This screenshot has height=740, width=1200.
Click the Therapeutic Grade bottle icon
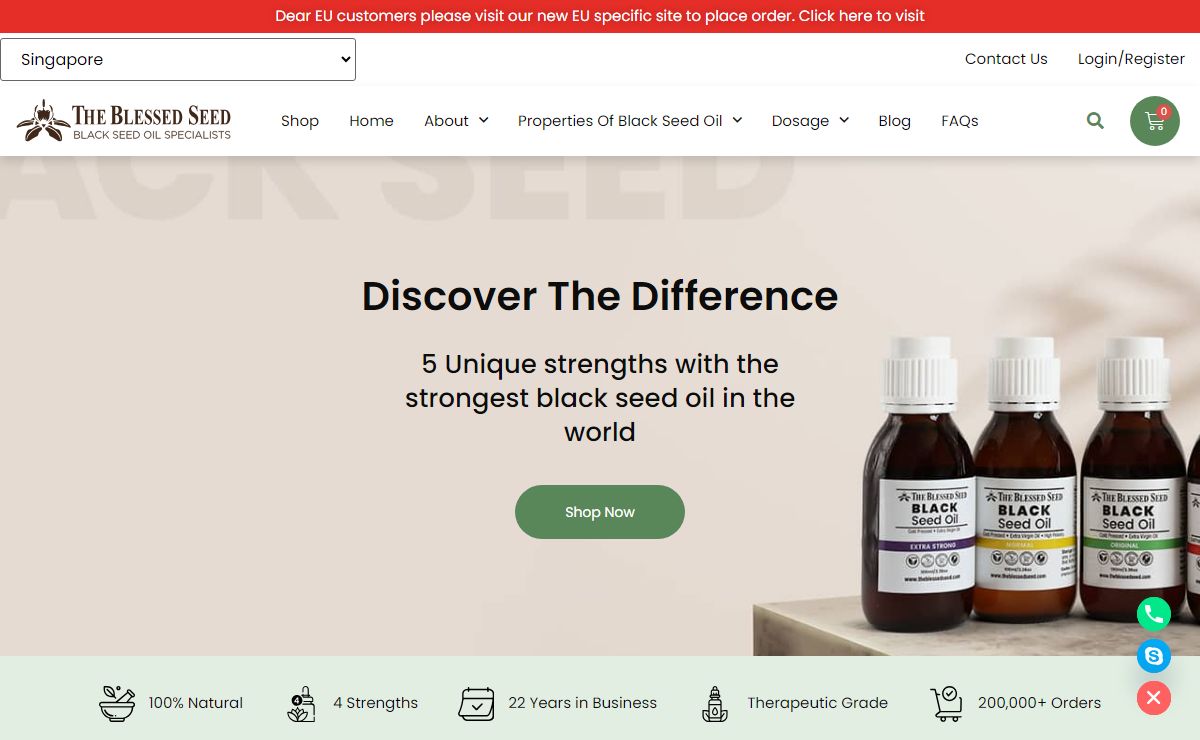(714, 703)
